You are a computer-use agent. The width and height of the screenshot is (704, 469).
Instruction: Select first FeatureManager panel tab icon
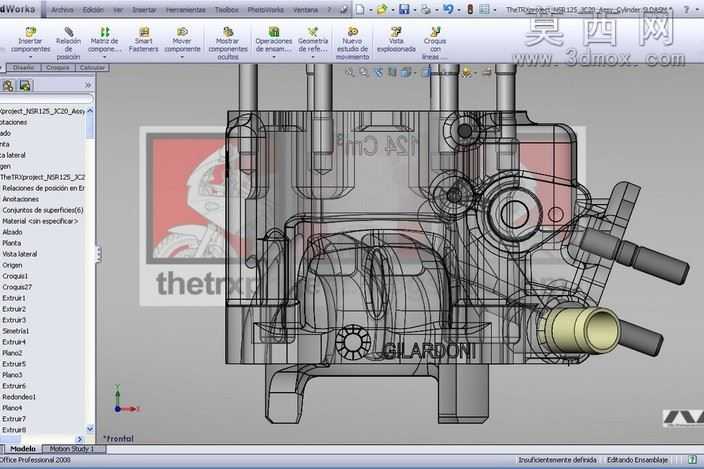pos(8,85)
